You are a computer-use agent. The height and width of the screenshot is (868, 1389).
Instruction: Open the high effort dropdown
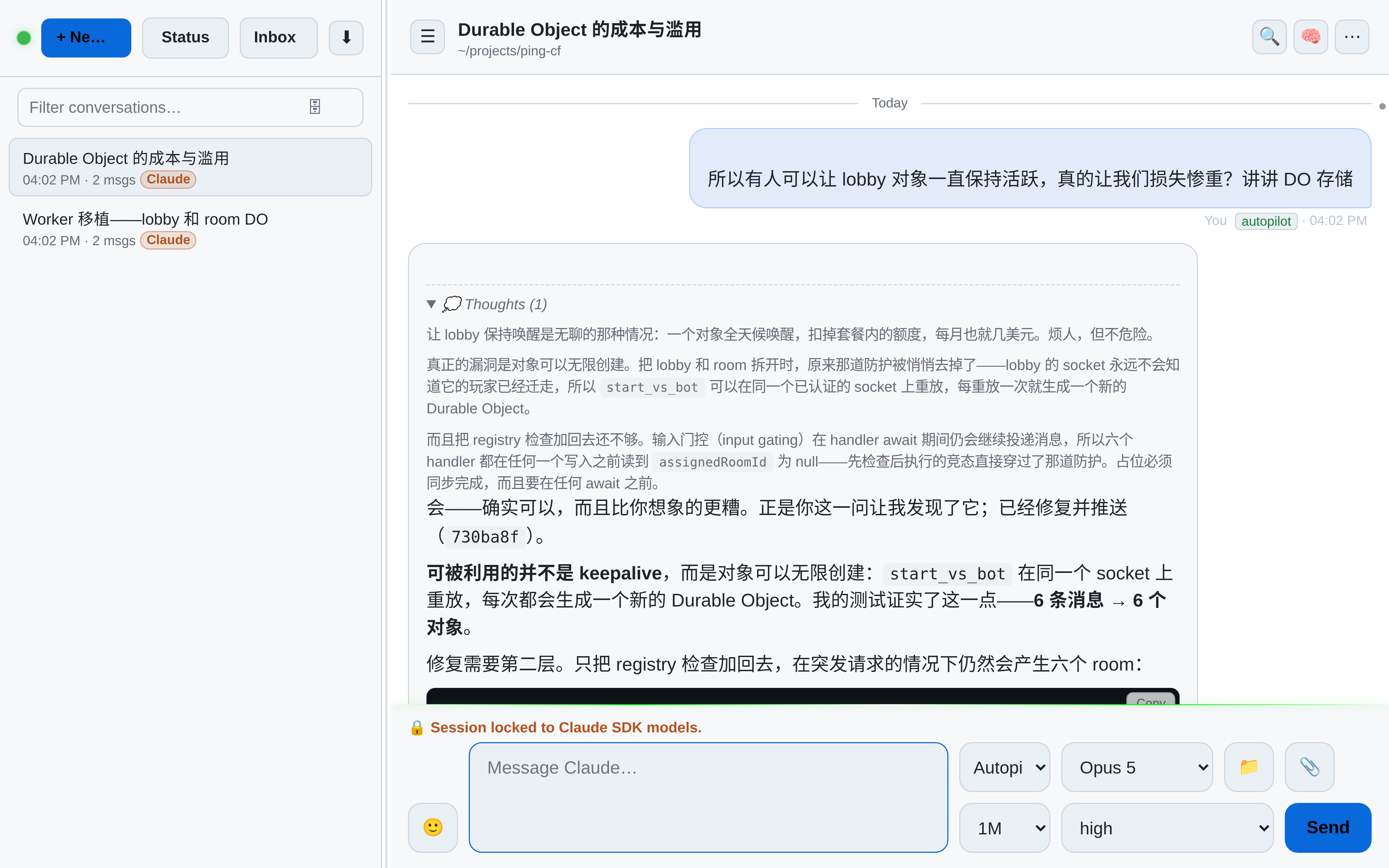point(1167,828)
